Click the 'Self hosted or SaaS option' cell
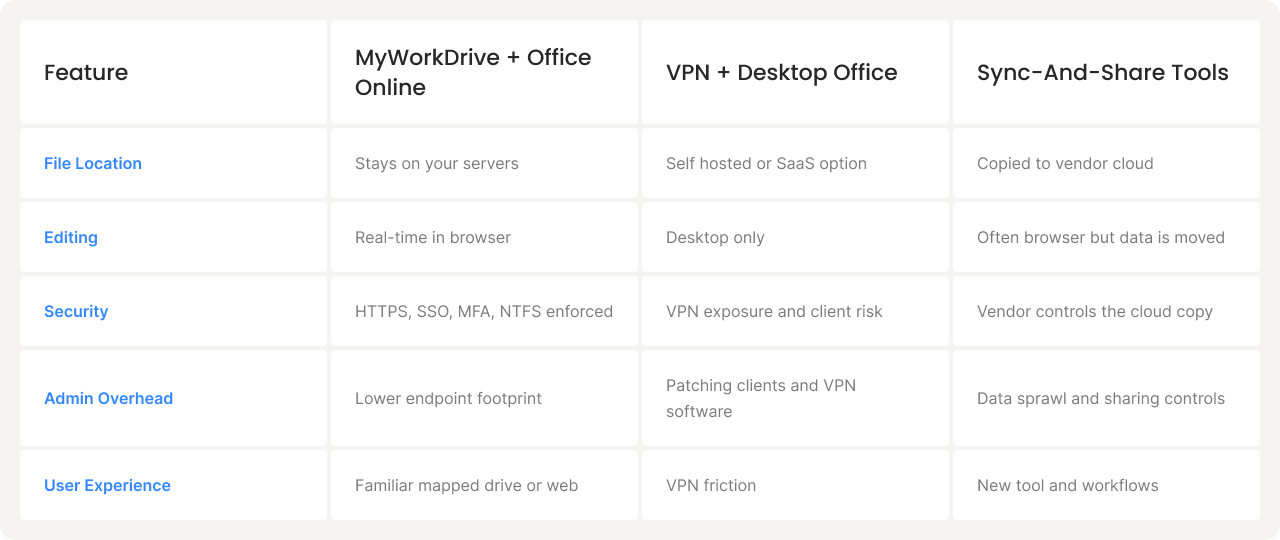 (766, 163)
